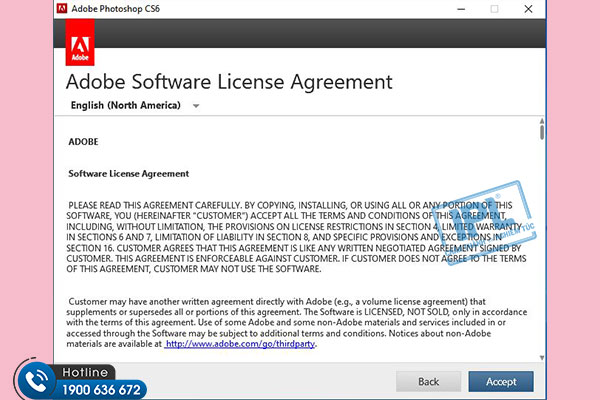Minimize the Adobe Photoshop CS6 window

coord(461,9)
